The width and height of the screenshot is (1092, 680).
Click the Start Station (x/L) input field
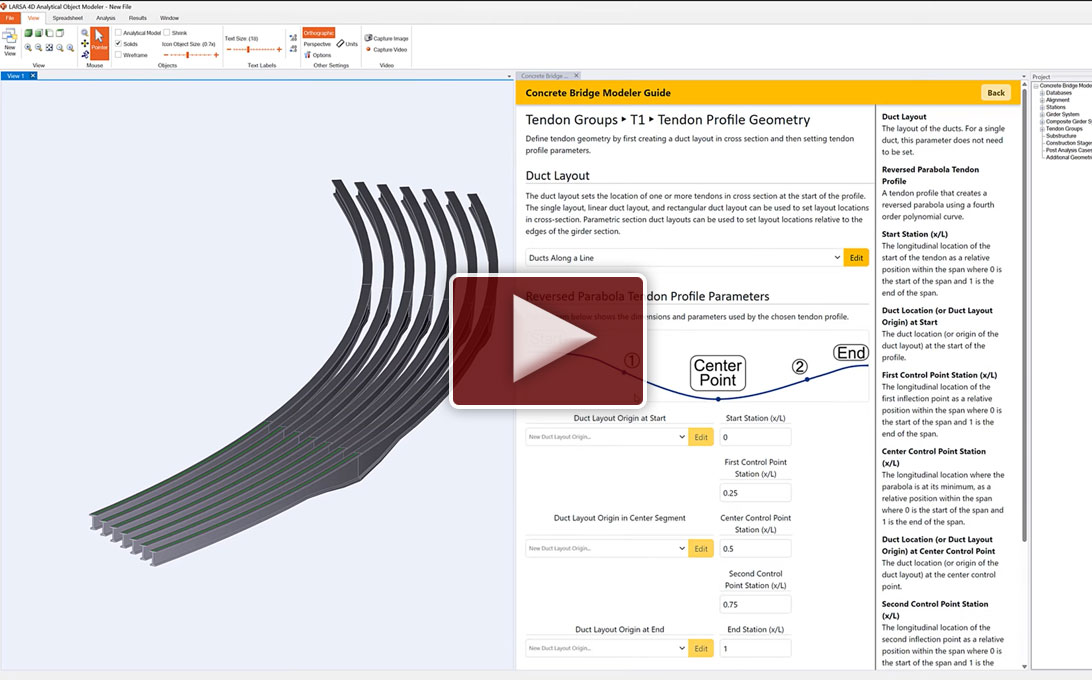tap(755, 437)
